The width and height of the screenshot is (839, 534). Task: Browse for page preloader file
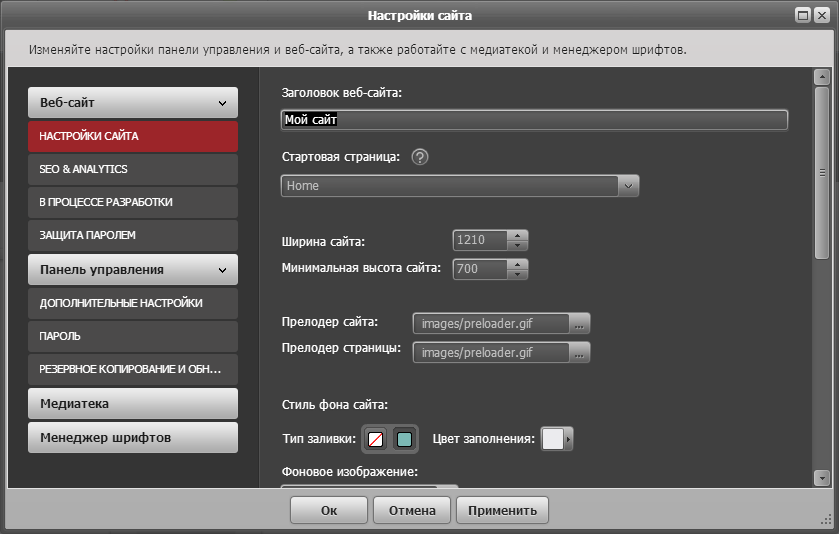(x=579, y=353)
